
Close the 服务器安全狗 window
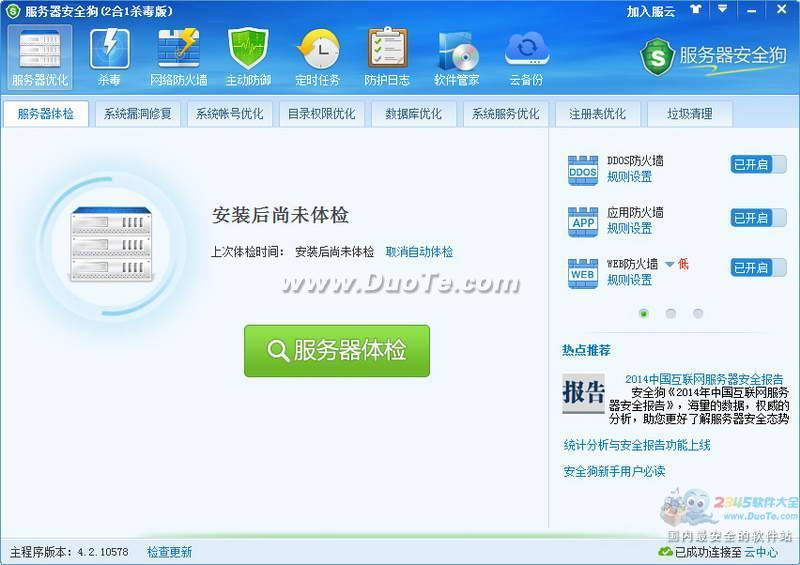[x=781, y=9]
